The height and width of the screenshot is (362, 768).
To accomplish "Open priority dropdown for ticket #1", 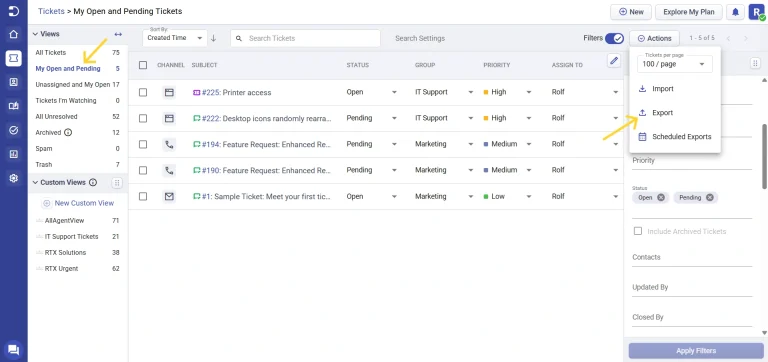I will point(528,196).
